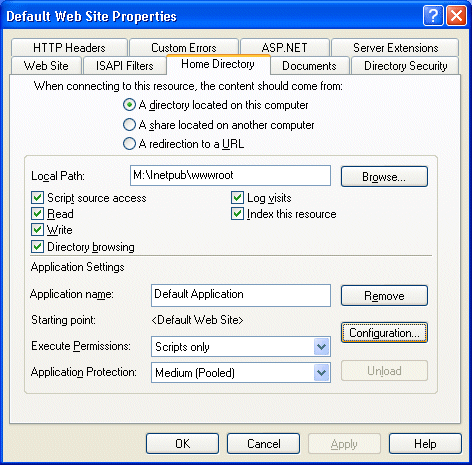472x465 pixels.
Task: Disable the Write permission checkbox
Action: (37, 230)
